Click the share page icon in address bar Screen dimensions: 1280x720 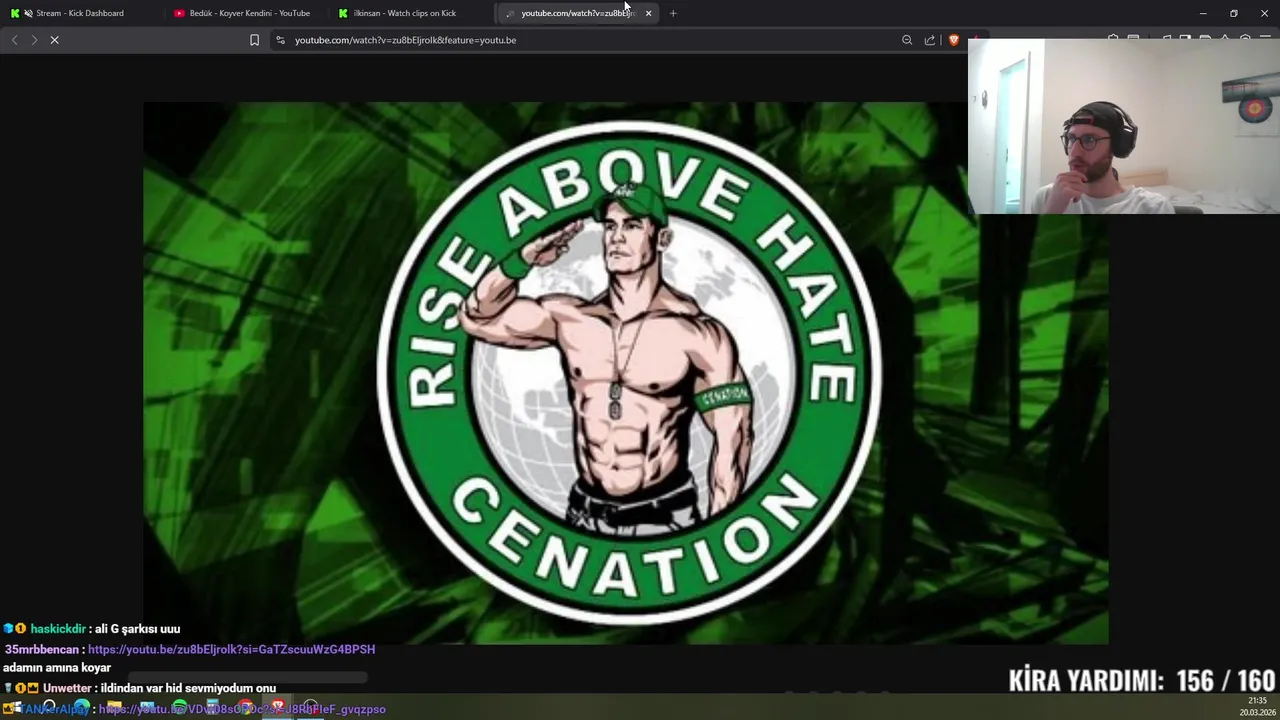(x=930, y=40)
